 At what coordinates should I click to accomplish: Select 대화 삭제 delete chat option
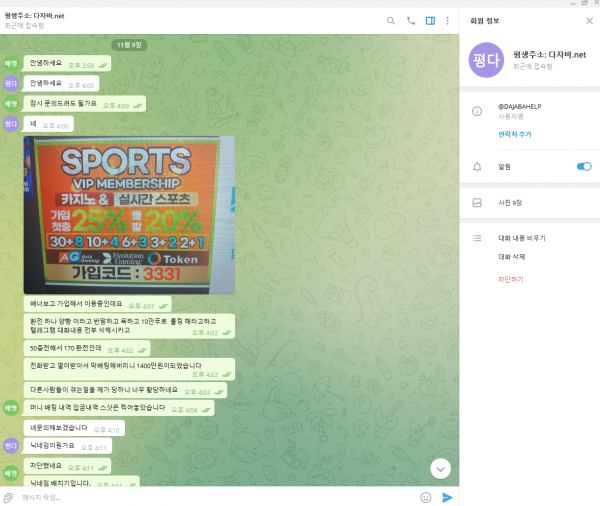[511, 257]
